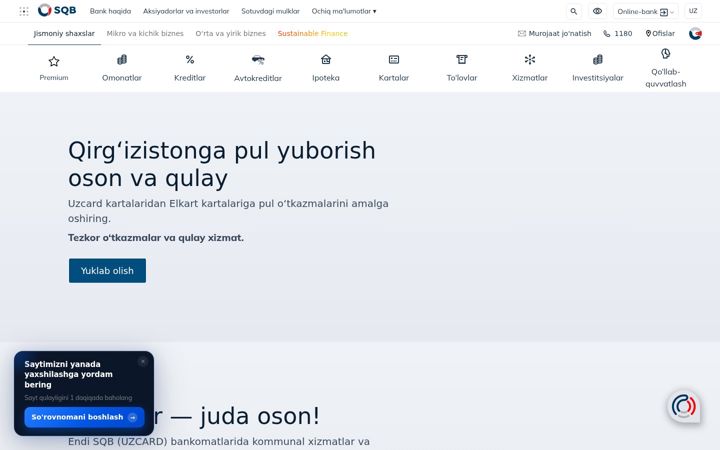The height and width of the screenshot is (450, 720).
Task: Switch to O'rta va yirik biznes tab
Action: pos(231,34)
